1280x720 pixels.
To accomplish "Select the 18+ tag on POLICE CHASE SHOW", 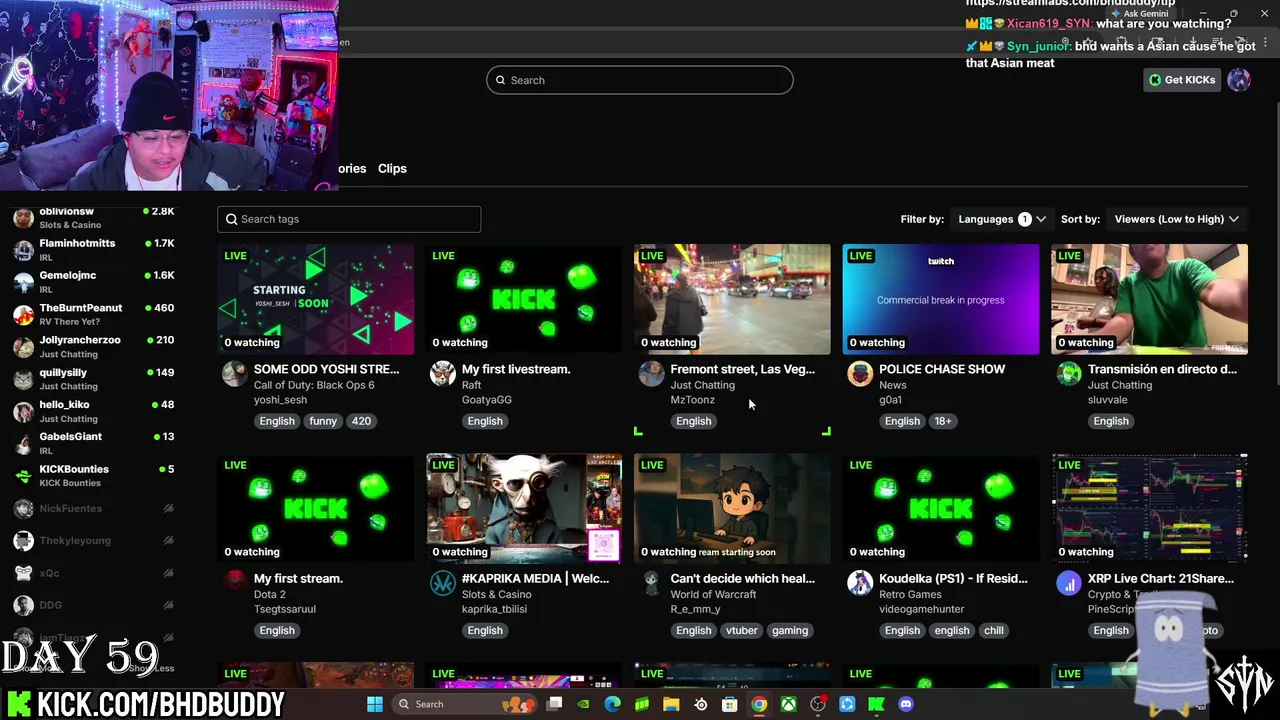I will coord(943,421).
